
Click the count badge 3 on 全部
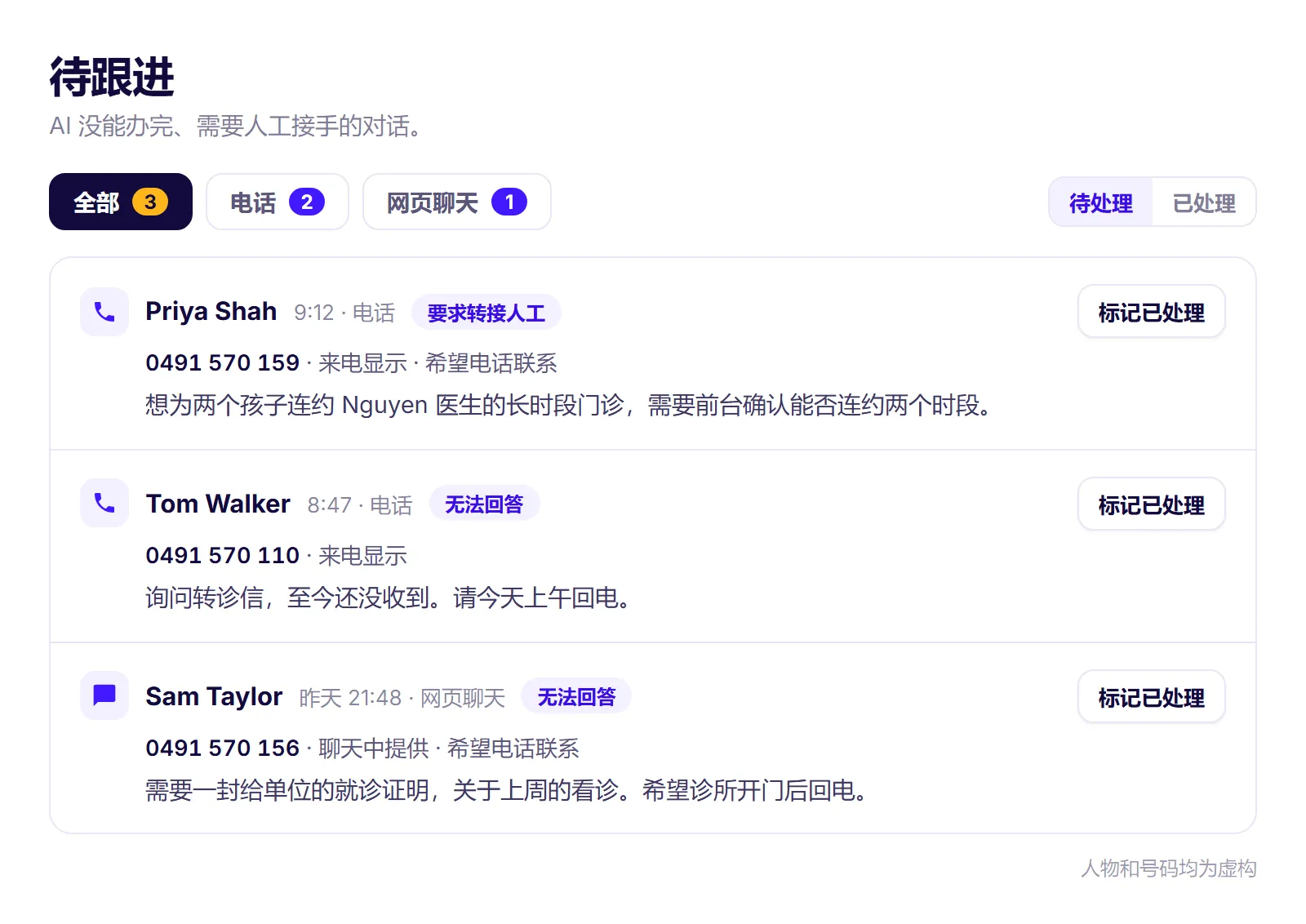(x=150, y=202)
